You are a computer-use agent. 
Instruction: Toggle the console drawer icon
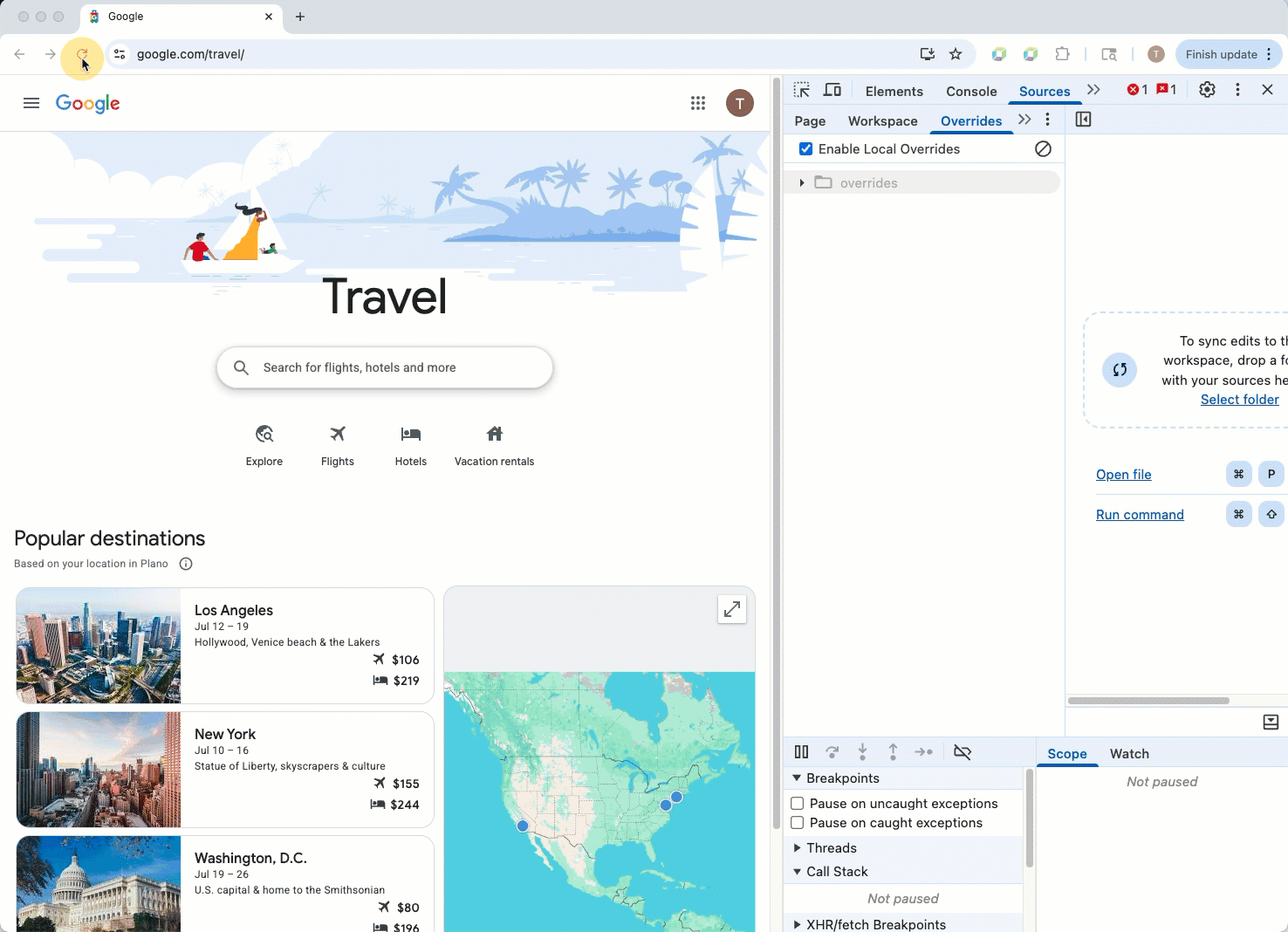(x=1271, y=723)
